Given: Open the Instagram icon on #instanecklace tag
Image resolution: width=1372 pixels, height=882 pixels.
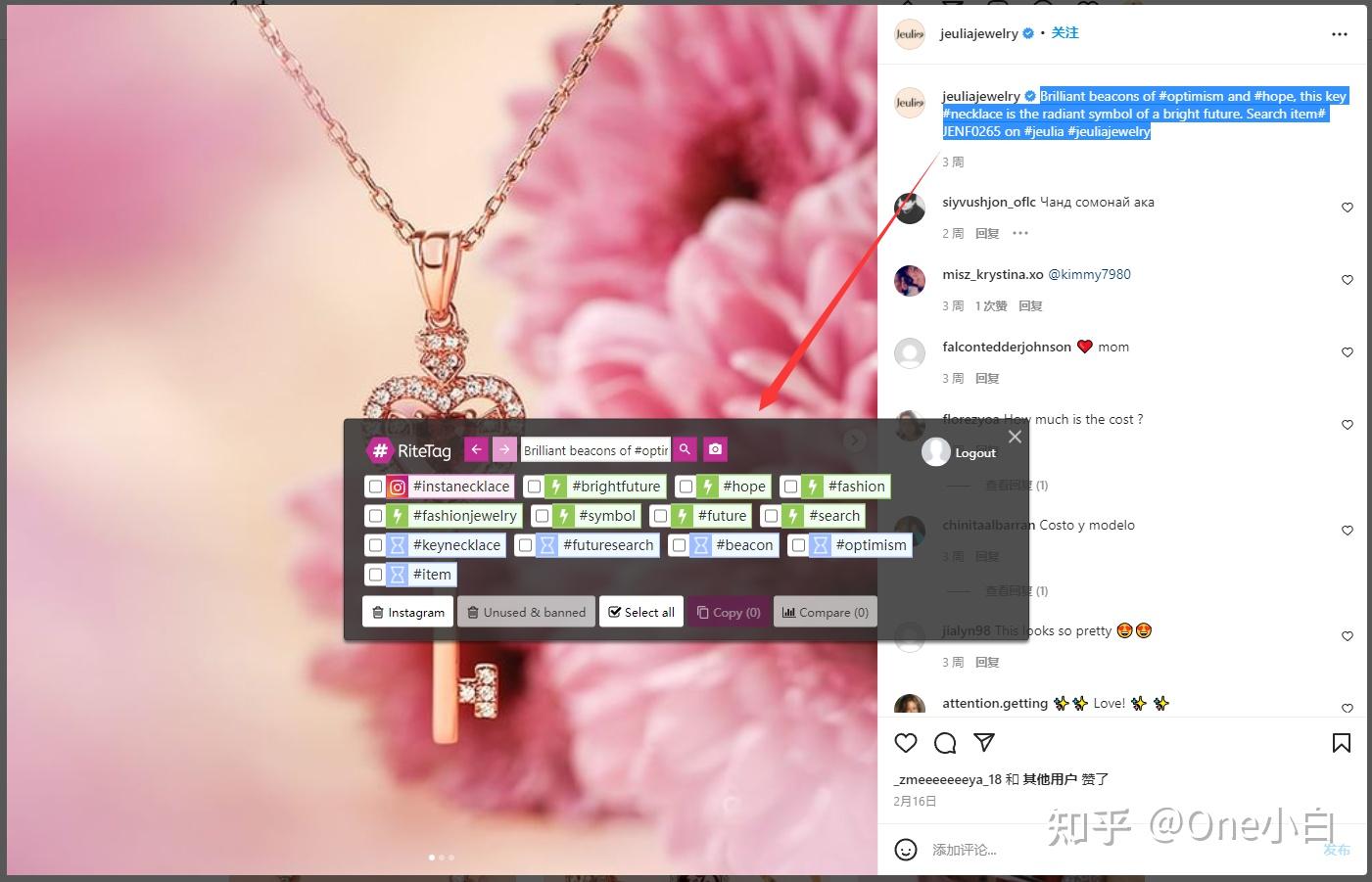Looking at the screenshot, I should [x=397, y=486].
